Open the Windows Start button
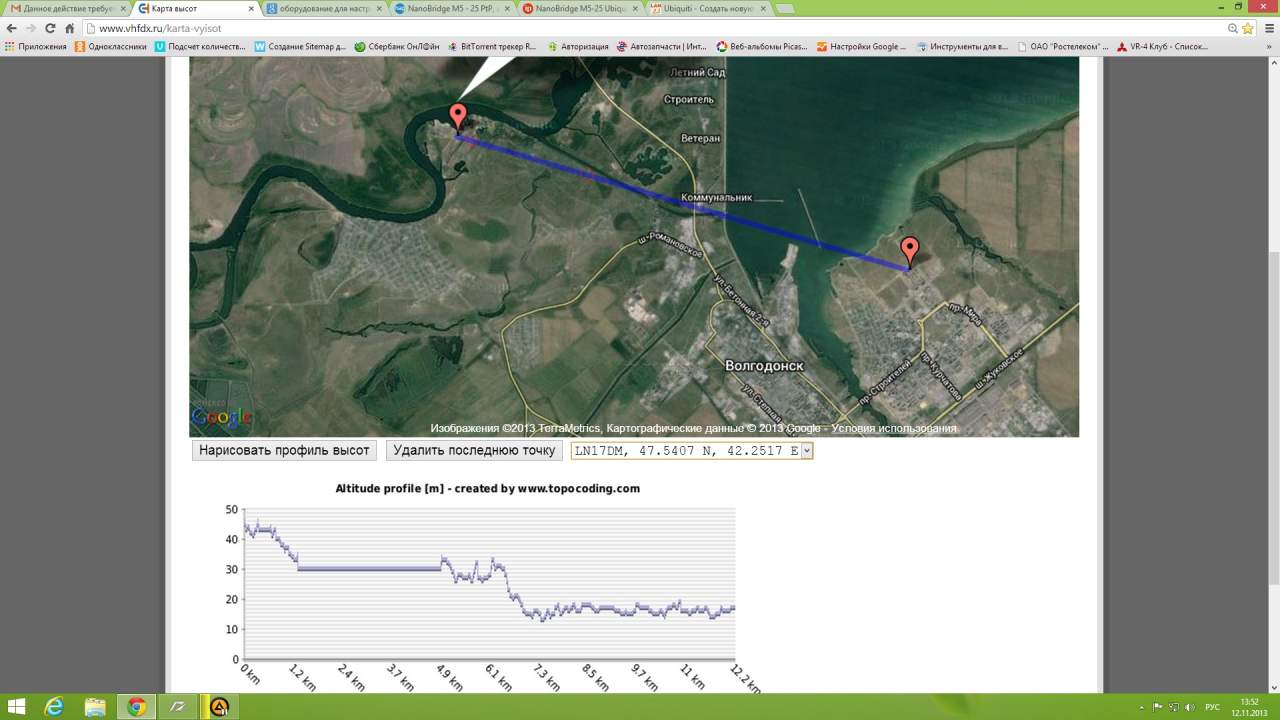Screen dimensions: 1280x720 [17, 707]
